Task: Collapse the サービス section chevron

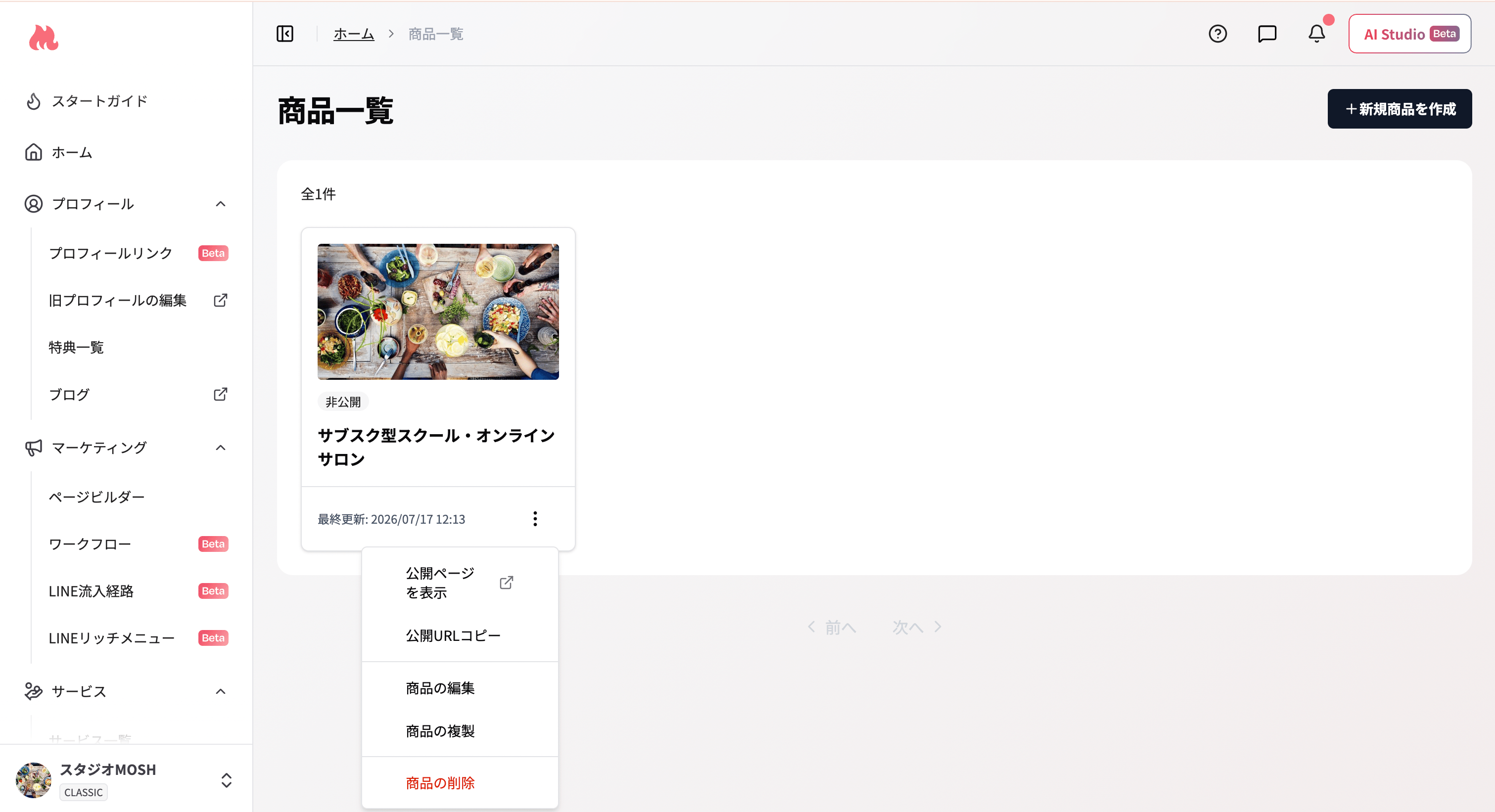Action: (221, 691)
